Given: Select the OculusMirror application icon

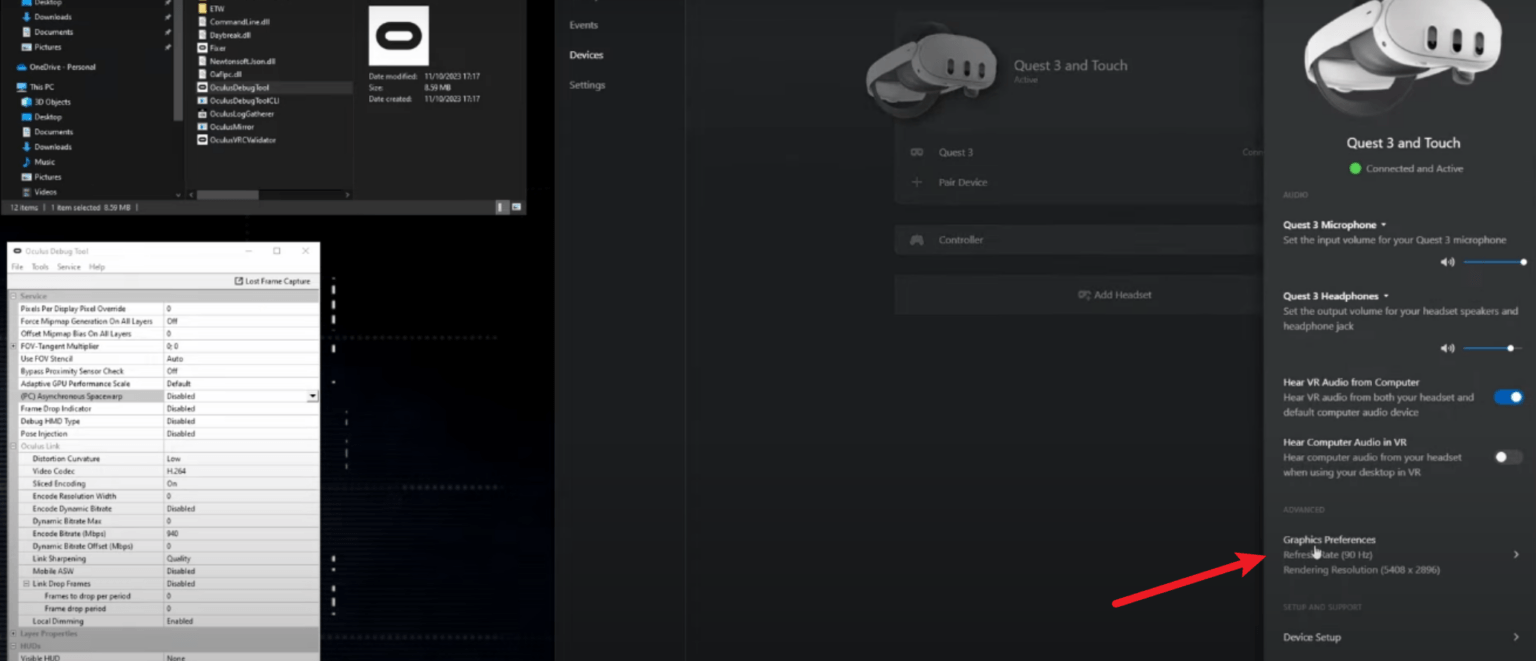Looking at the screenshot, I should 201,128.
